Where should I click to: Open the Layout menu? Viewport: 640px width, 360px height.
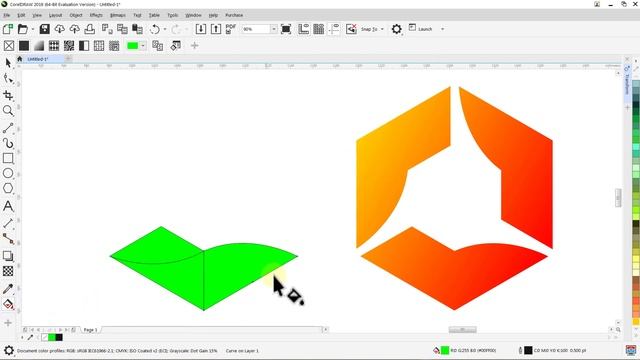click(55, 15)
